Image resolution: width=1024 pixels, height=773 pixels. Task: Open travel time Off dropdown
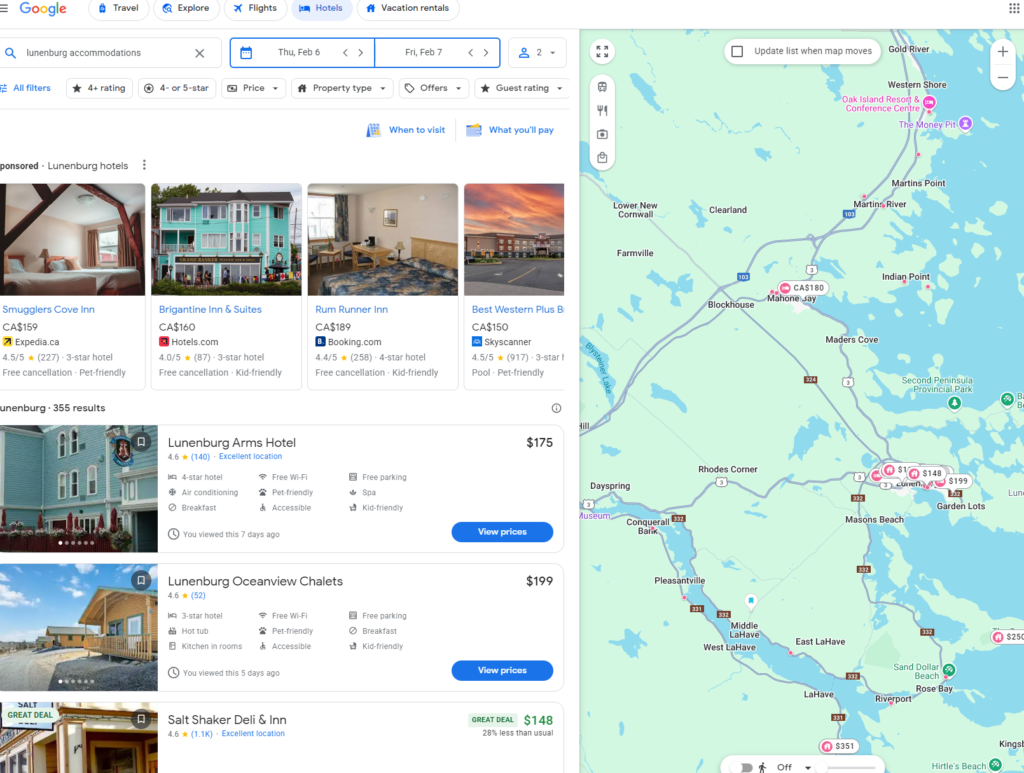pos(793,767)
